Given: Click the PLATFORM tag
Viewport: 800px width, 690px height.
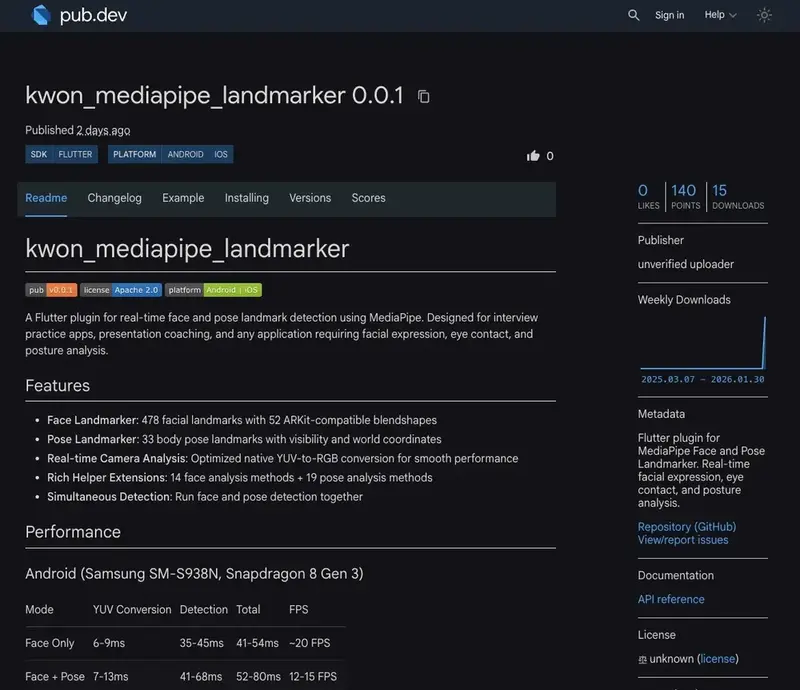Looking at the screenshot, I should (x=135, y=154).
